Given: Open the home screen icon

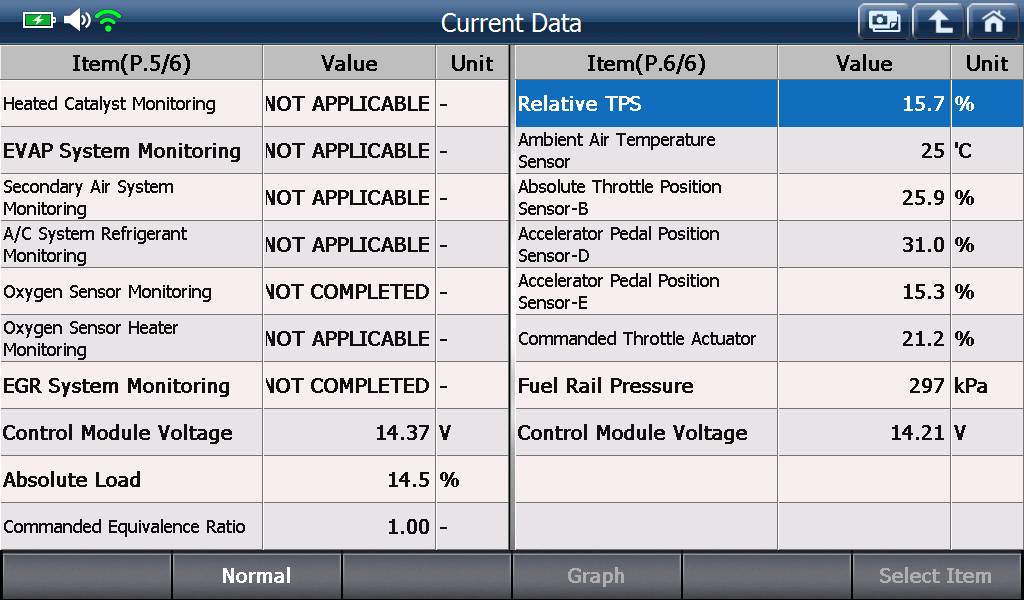Looking at the screenshot, I should 994,22.
